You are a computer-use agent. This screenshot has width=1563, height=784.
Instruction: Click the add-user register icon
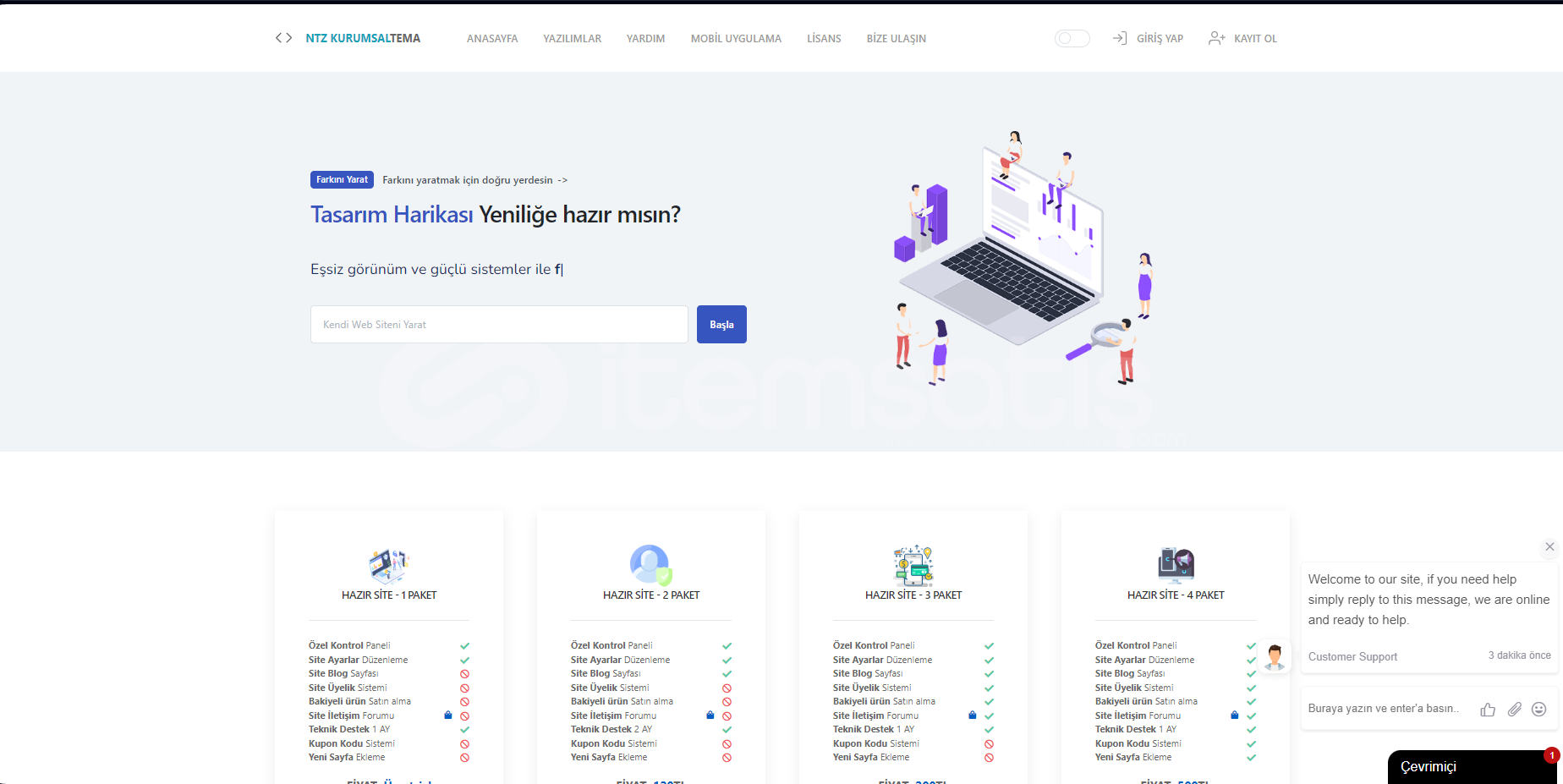pos(1217,38)
